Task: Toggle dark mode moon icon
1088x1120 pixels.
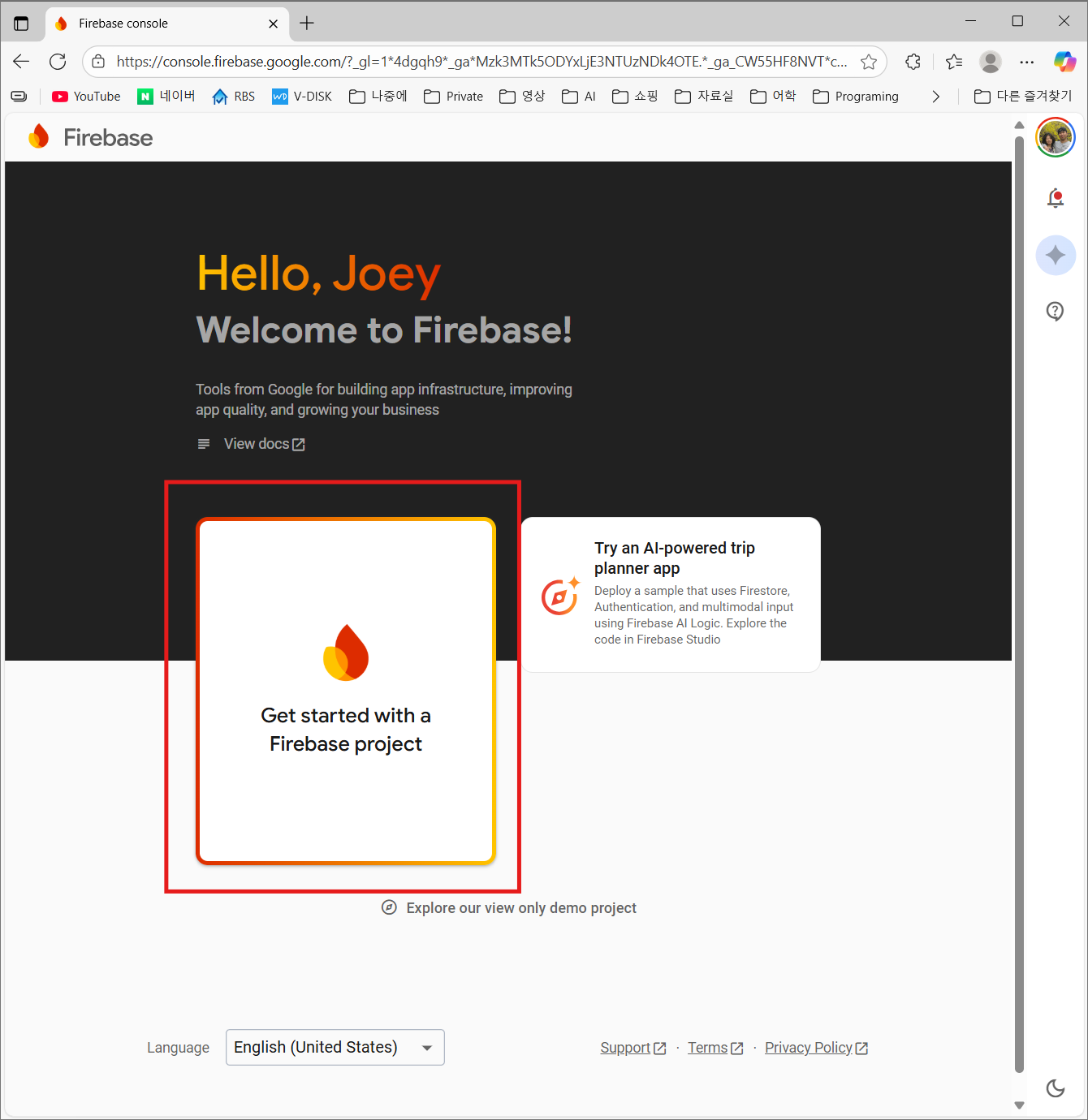Action: (1055, 1088)
